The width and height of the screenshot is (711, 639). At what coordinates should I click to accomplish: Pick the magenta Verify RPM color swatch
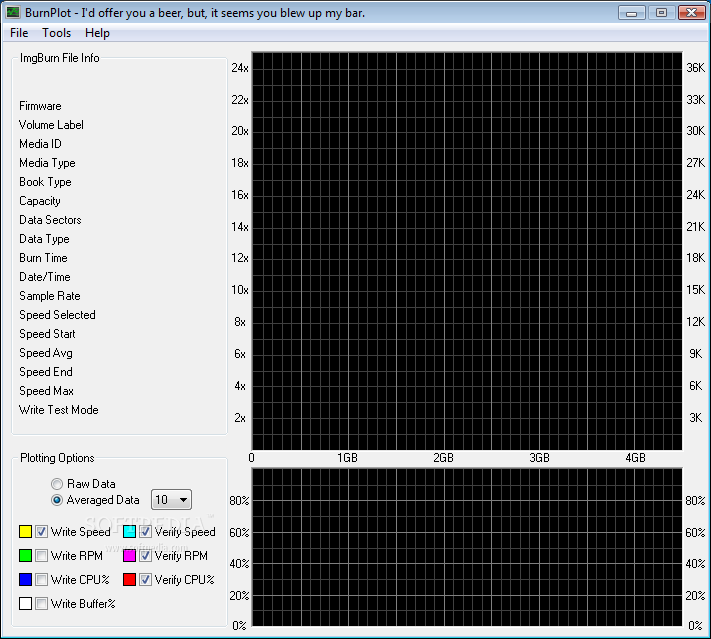pyautogui.click(x=129, y=556)
